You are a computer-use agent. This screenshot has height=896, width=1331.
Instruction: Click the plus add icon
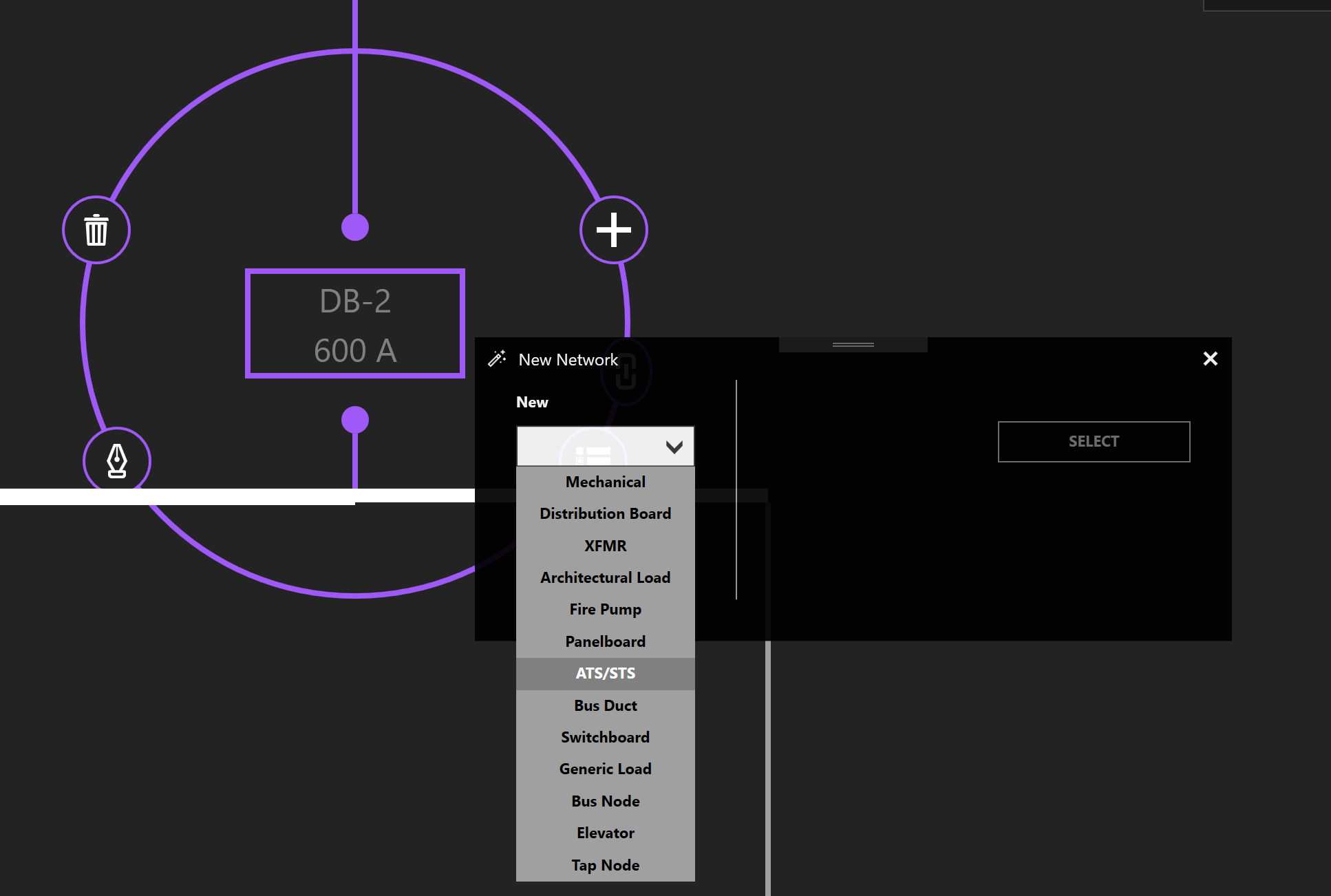pyautogui.click(x=613, y=230)
